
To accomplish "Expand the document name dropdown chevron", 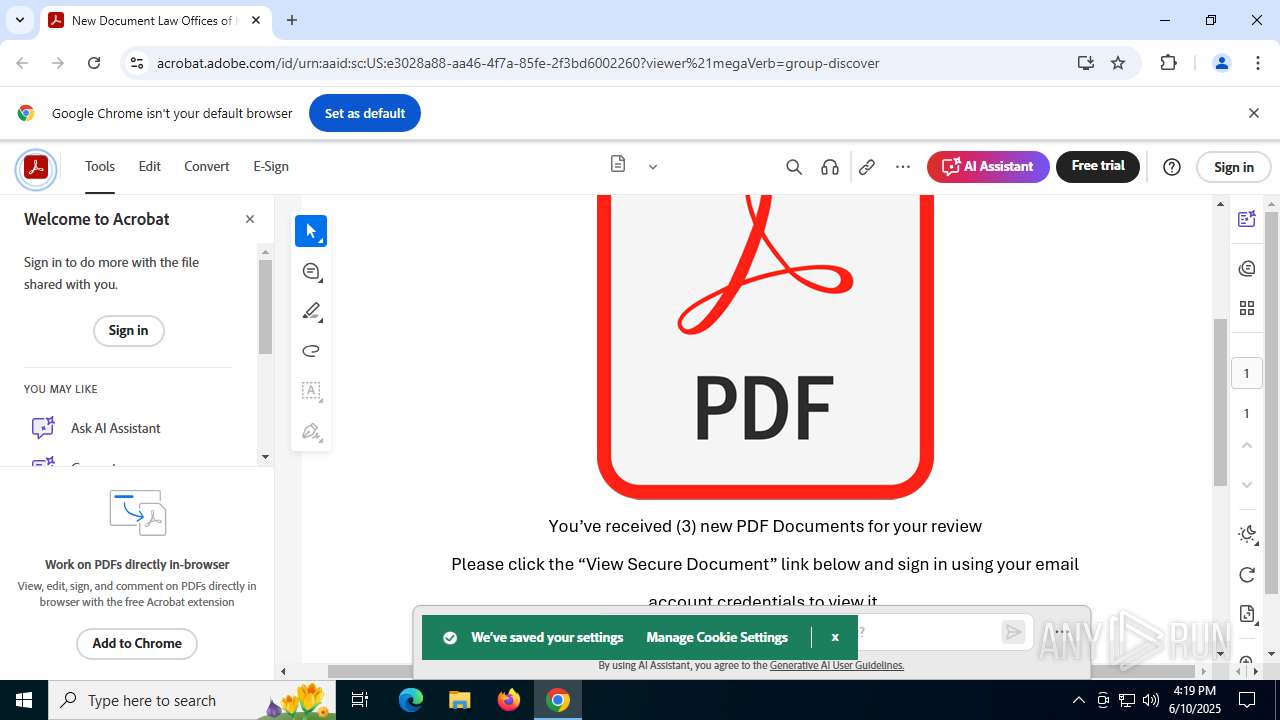I will pos(653,167).
